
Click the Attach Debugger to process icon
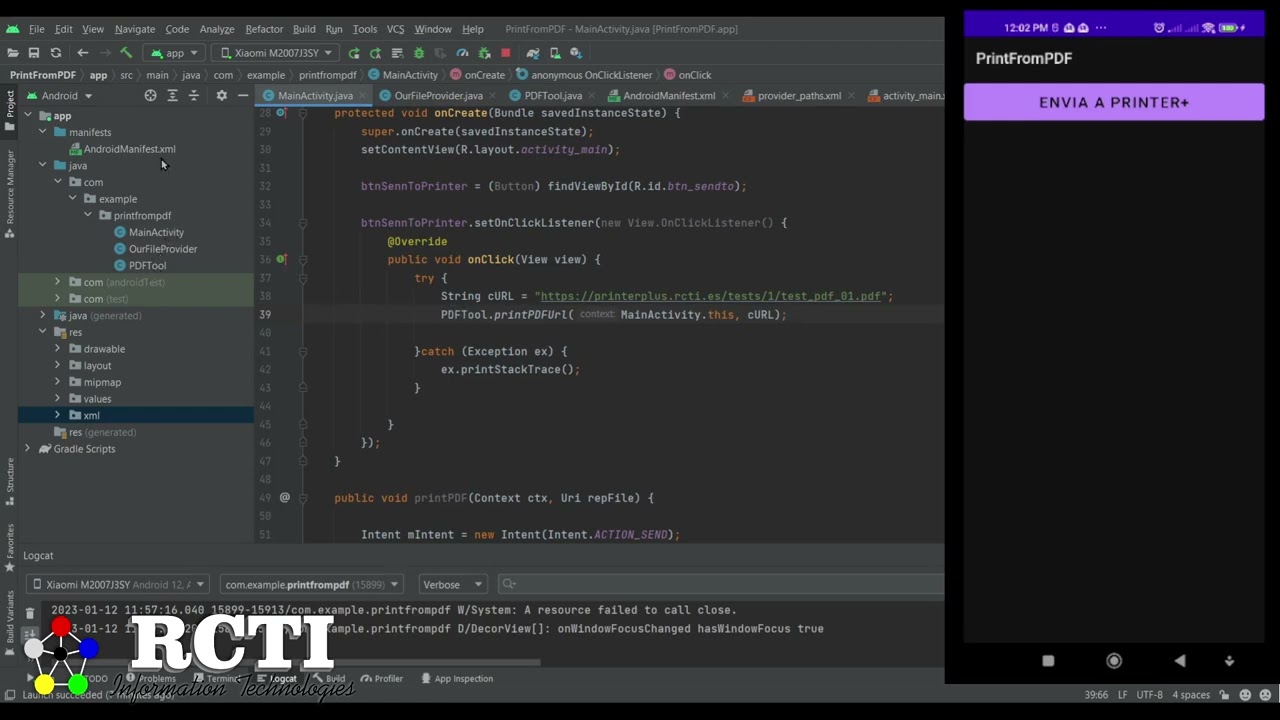(484, 53)
